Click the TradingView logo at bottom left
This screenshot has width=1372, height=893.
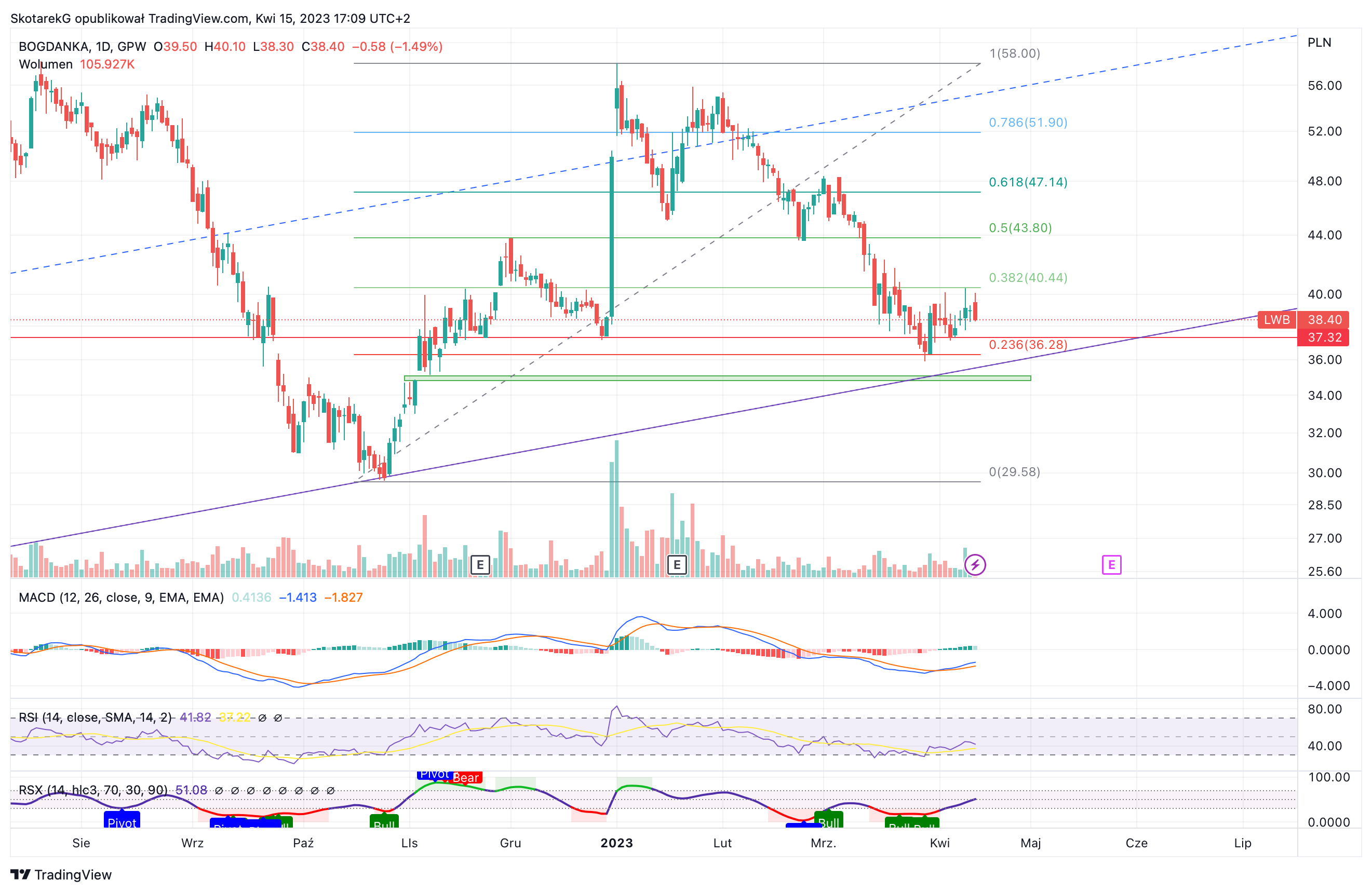61,874
